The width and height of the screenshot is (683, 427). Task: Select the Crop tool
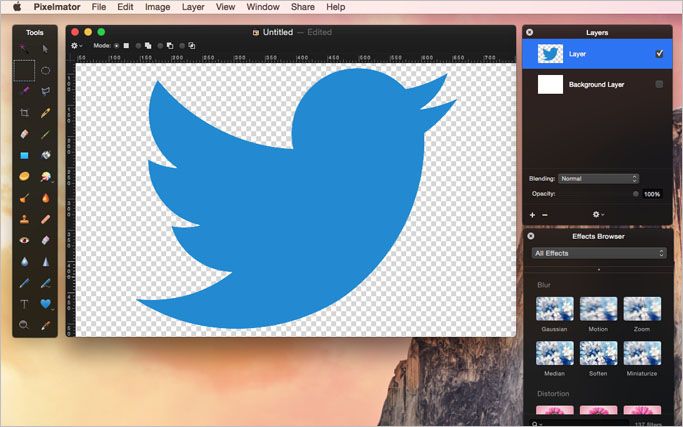click(x=24, y=113)
